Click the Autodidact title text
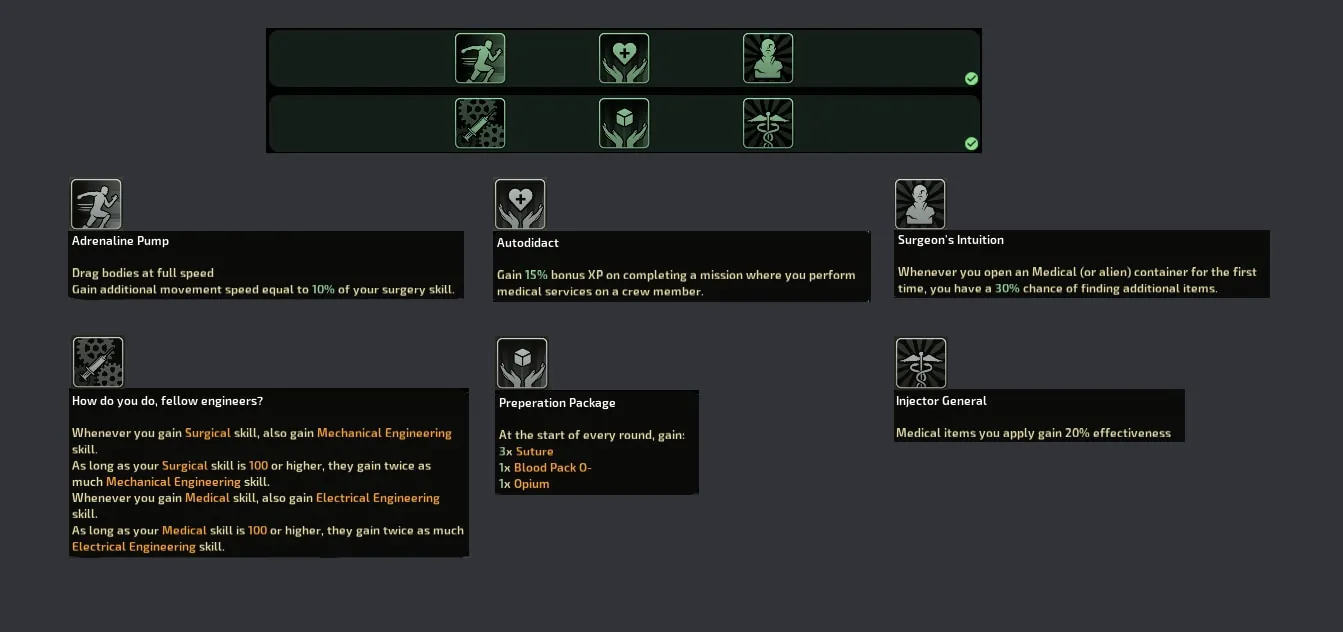Image resolution: width=1343 pixels, height=632 pixels. tap(527, 243)
